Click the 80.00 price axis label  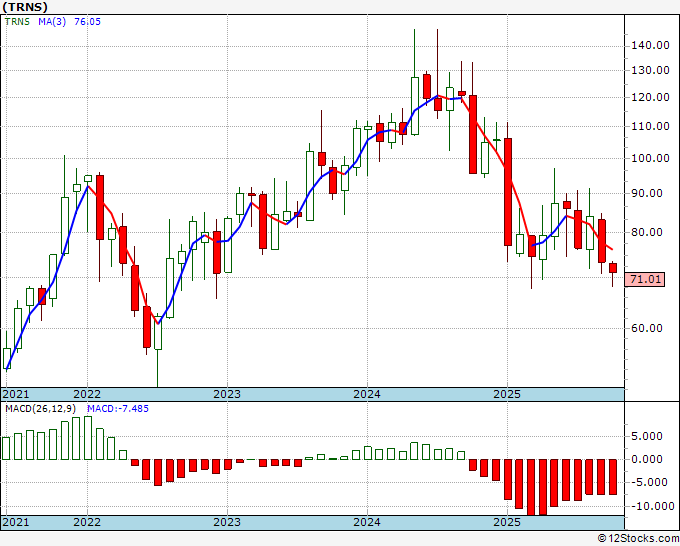pyautogui.click(x=647, y=232)
